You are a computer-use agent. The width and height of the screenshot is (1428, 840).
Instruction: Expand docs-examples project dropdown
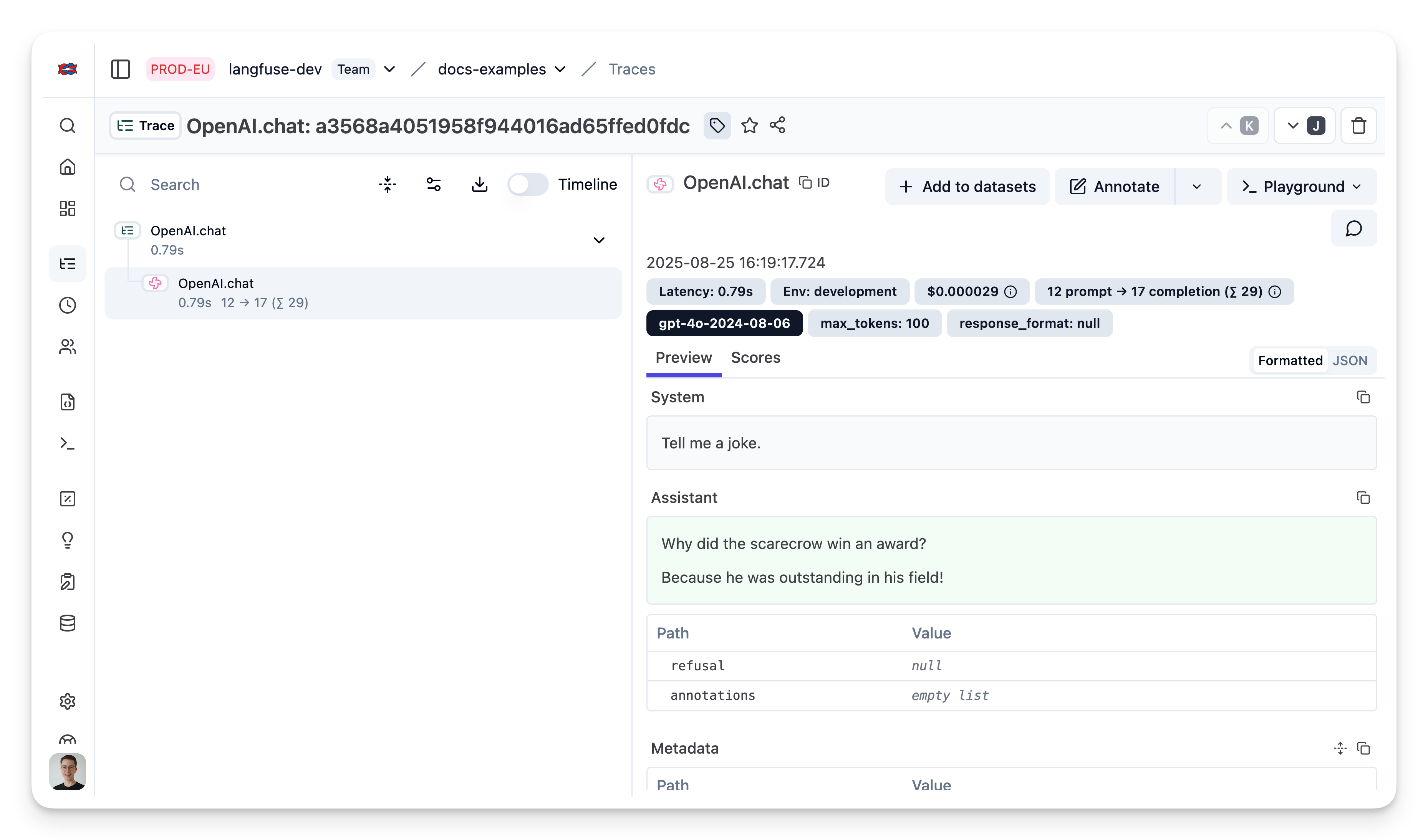pos(560,69)
